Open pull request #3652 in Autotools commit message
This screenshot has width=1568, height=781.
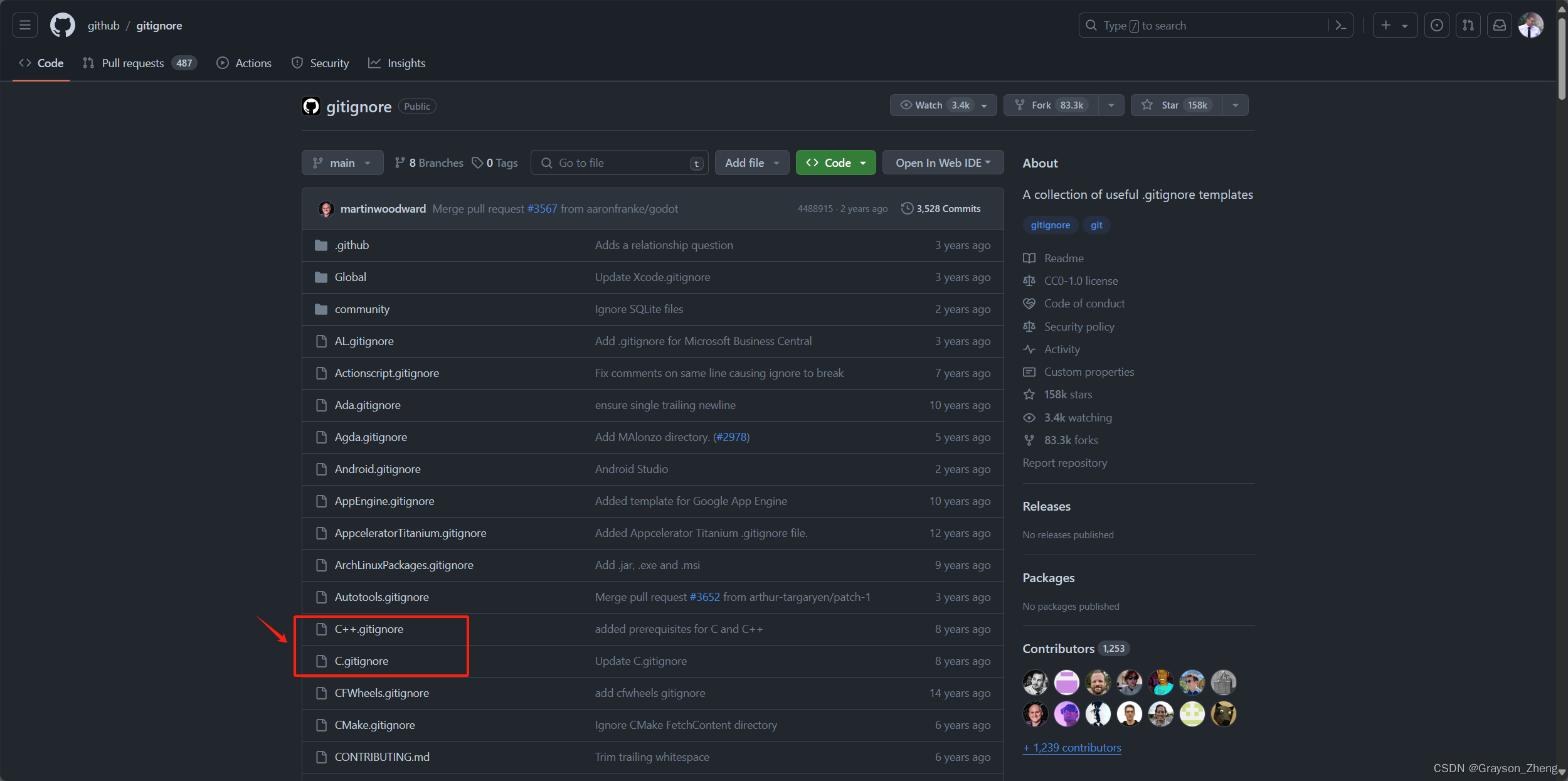(705, 597)
